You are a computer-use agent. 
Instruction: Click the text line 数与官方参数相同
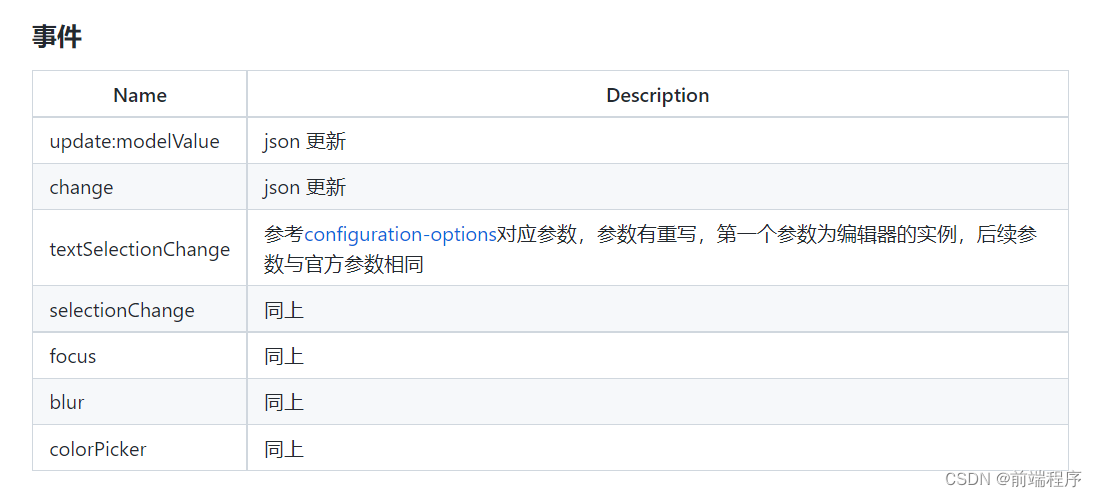click(x=344, y=265)
